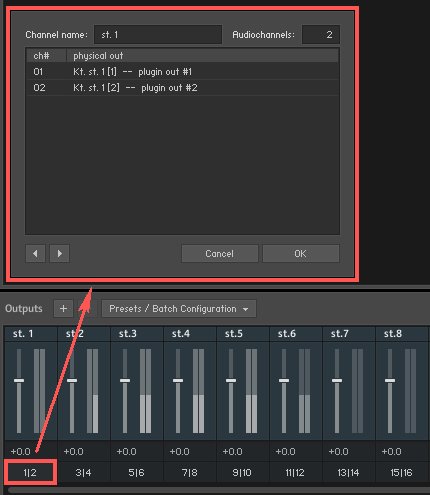
Task: Click the next channel right arrow button
Action: [x=60, y=254]
